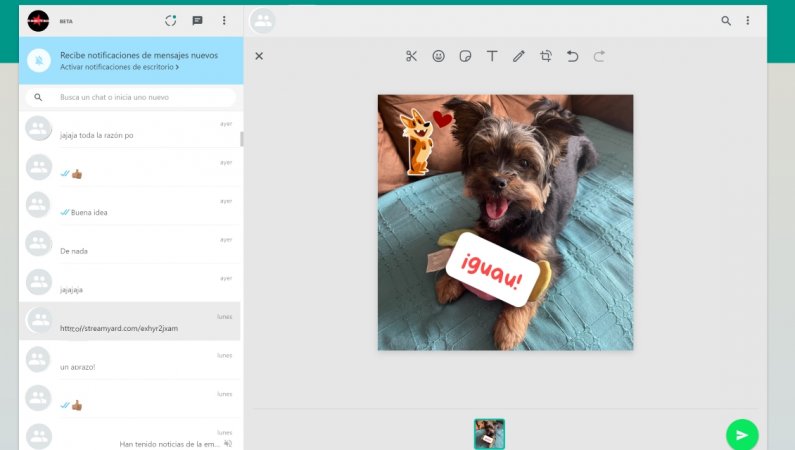The height and width of the screenshot is (450, 795).
Task: Send the edited image
Action: tap(742, 435)
